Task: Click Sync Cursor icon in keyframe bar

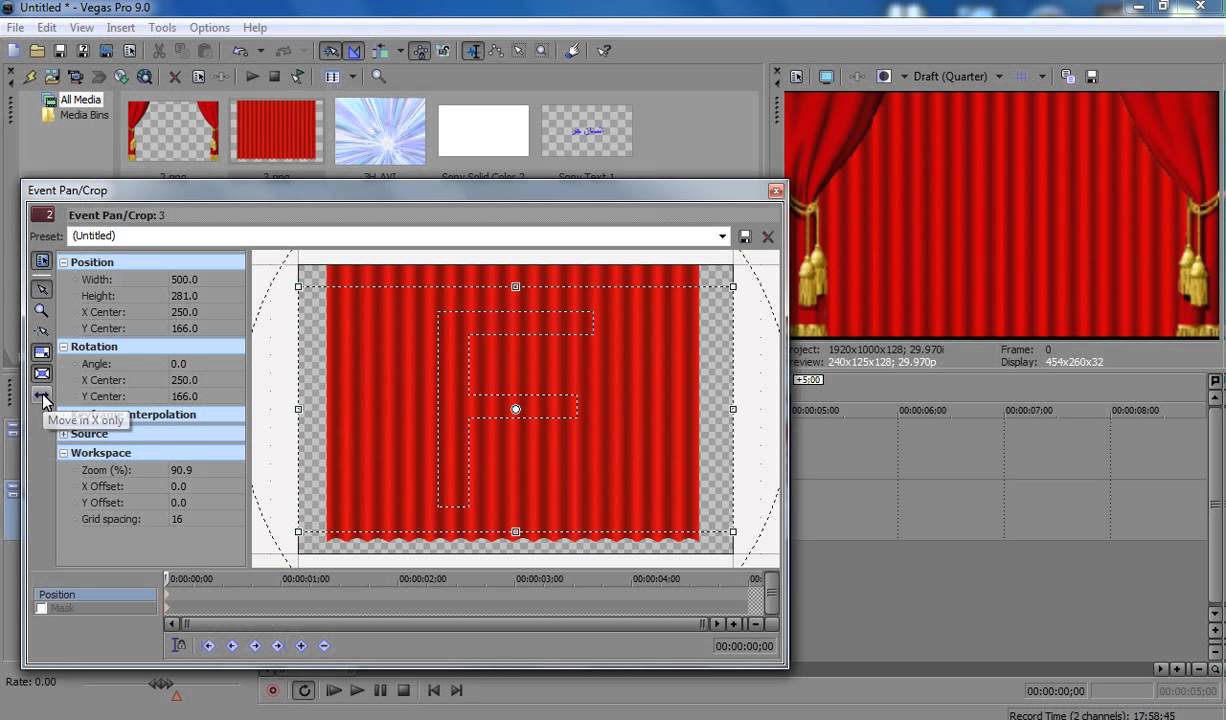Action: point(178,645)
